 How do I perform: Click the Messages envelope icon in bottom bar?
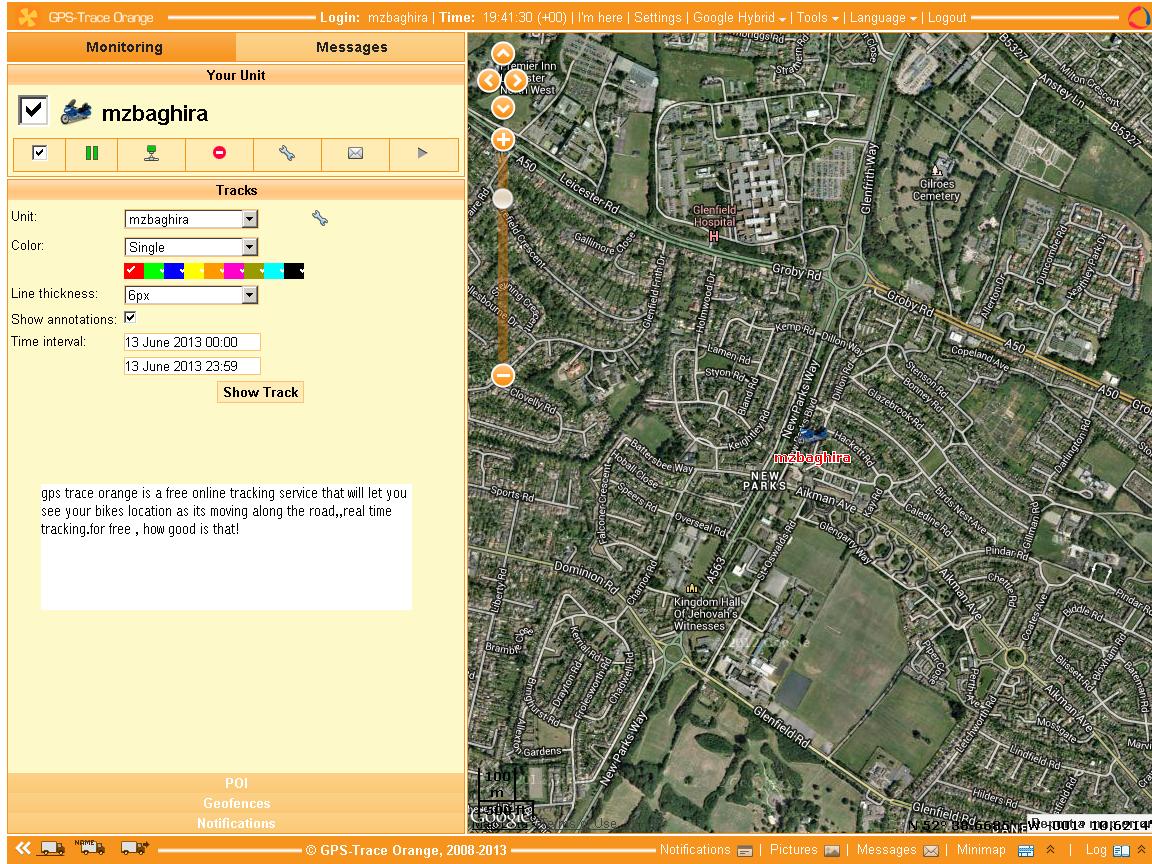point(931,851)
